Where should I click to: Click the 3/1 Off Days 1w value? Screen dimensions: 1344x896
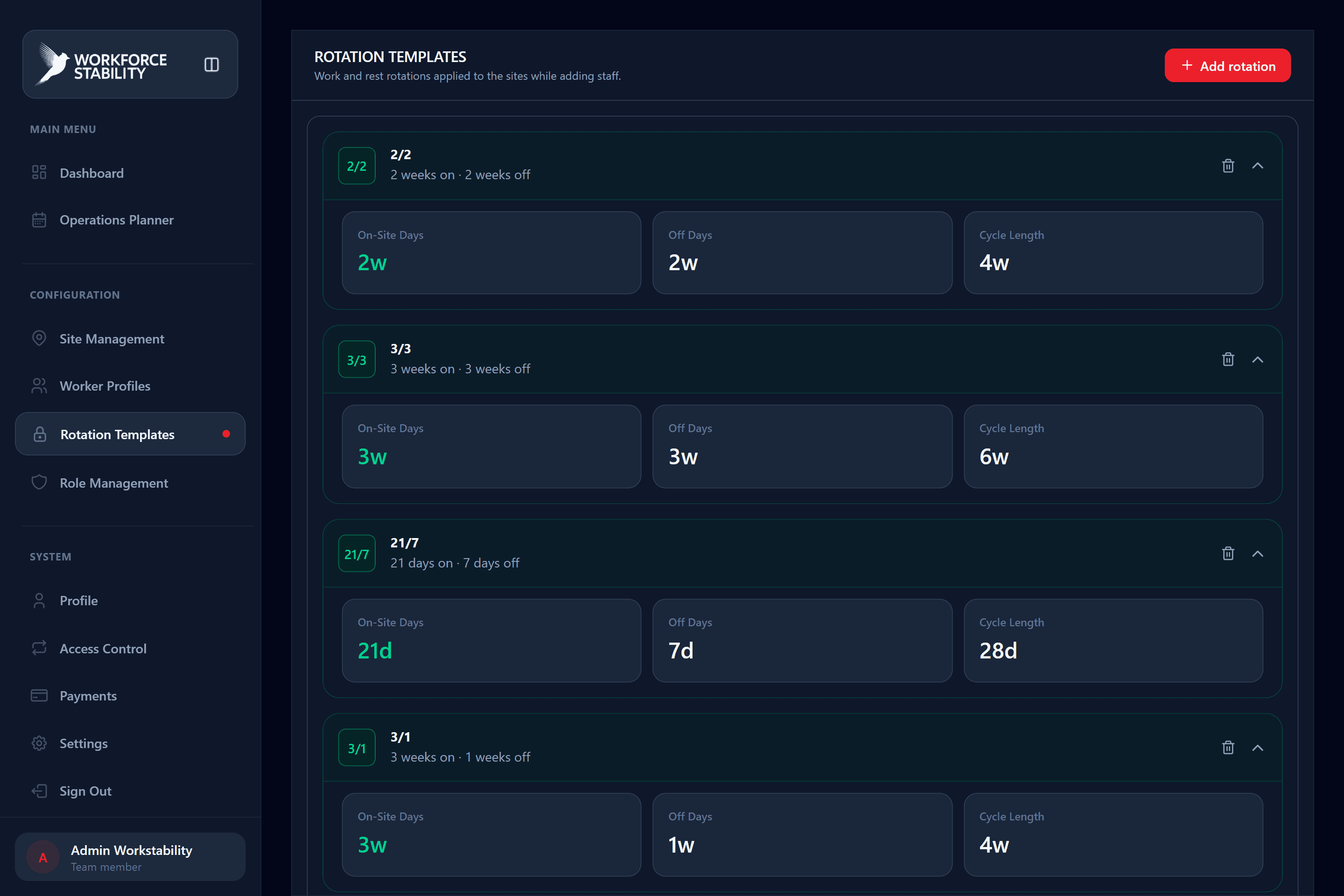(x=681, y=844)
